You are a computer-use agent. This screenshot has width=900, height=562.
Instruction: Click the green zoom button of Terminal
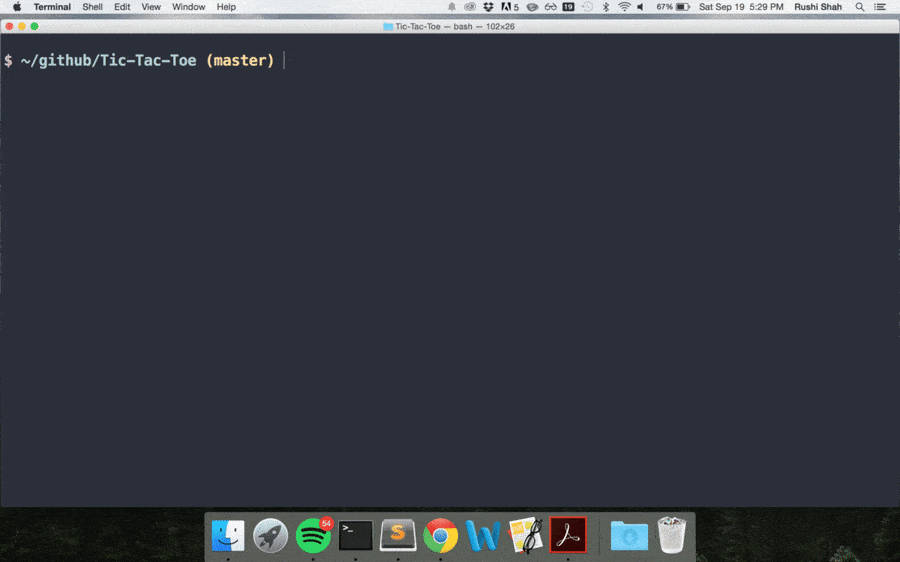(34, 26)
